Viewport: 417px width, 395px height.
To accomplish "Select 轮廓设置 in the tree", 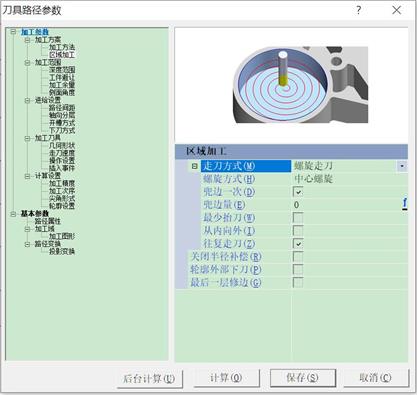I will (62, 206).
